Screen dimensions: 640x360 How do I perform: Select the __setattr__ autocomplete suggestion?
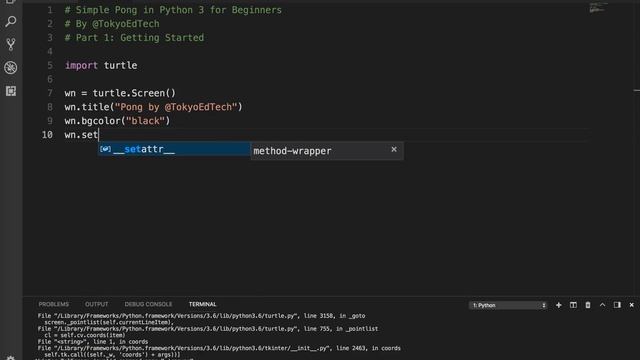click(174, 149)
